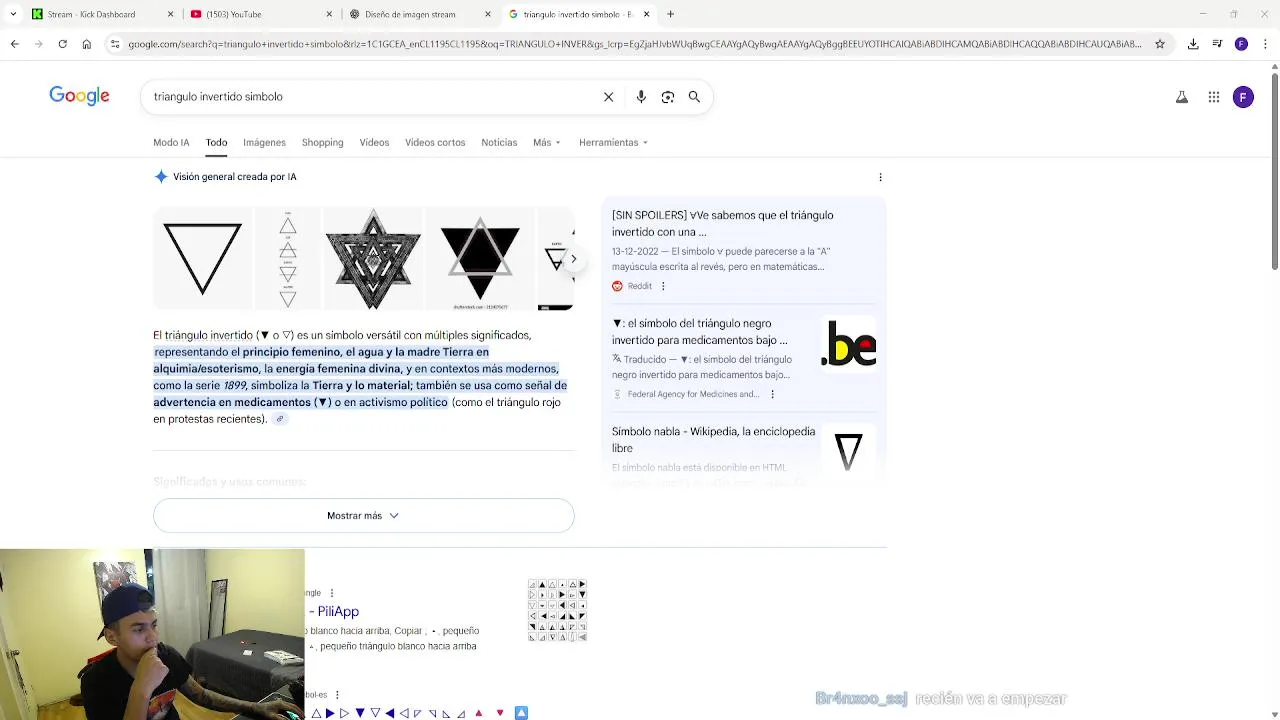Start voice search with microphone icon
Screen dimensions: 1280x720
[641, 97]
